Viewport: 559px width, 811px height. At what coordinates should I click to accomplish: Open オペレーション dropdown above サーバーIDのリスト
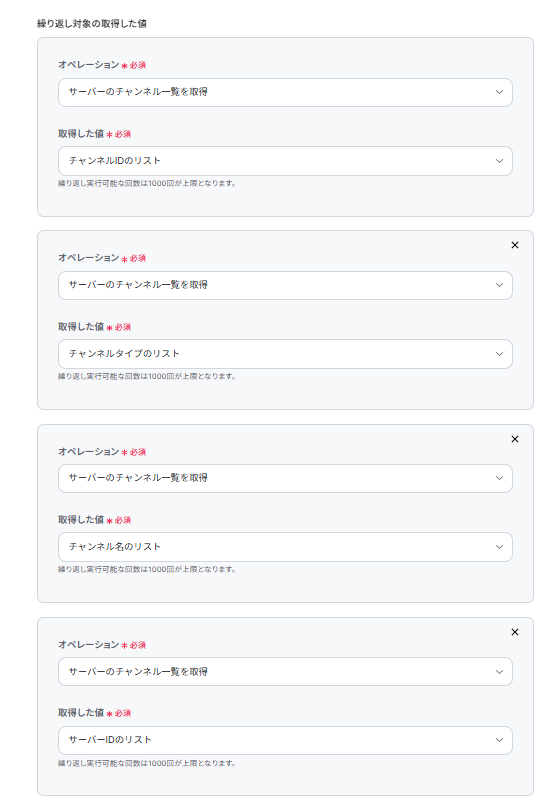pos(285,671)
